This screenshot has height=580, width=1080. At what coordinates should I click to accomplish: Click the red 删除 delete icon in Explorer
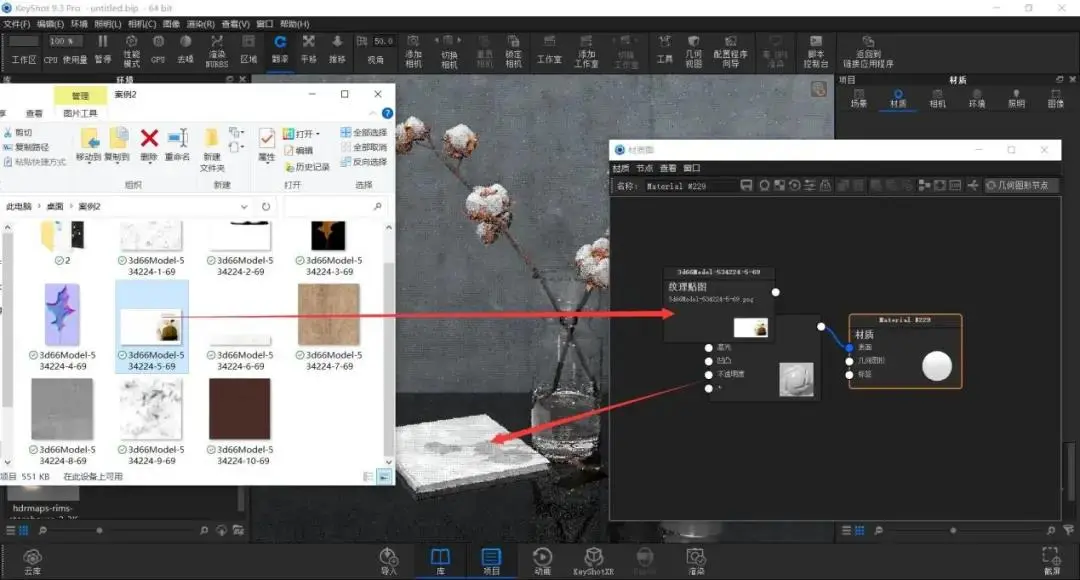tap(149, 145)
